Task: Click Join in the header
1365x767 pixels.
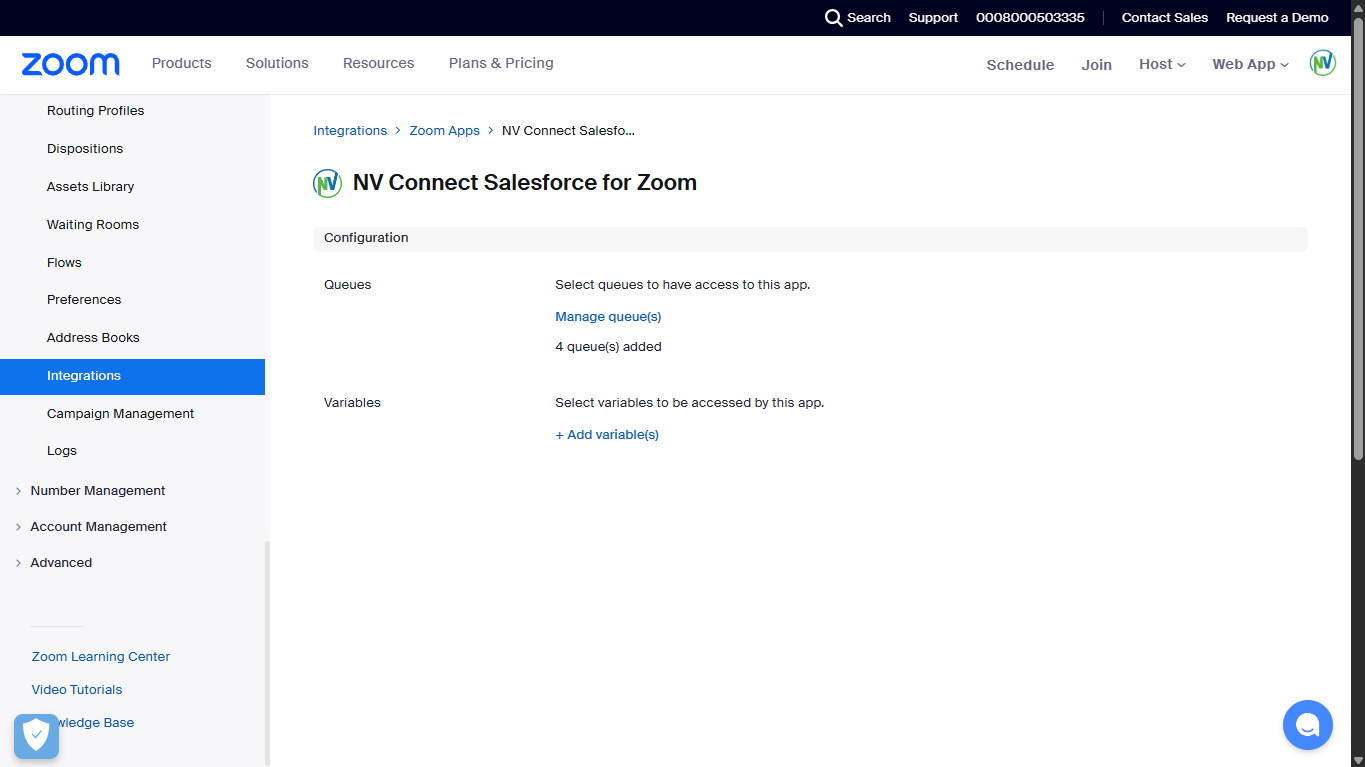Action: click(1096, 65)
